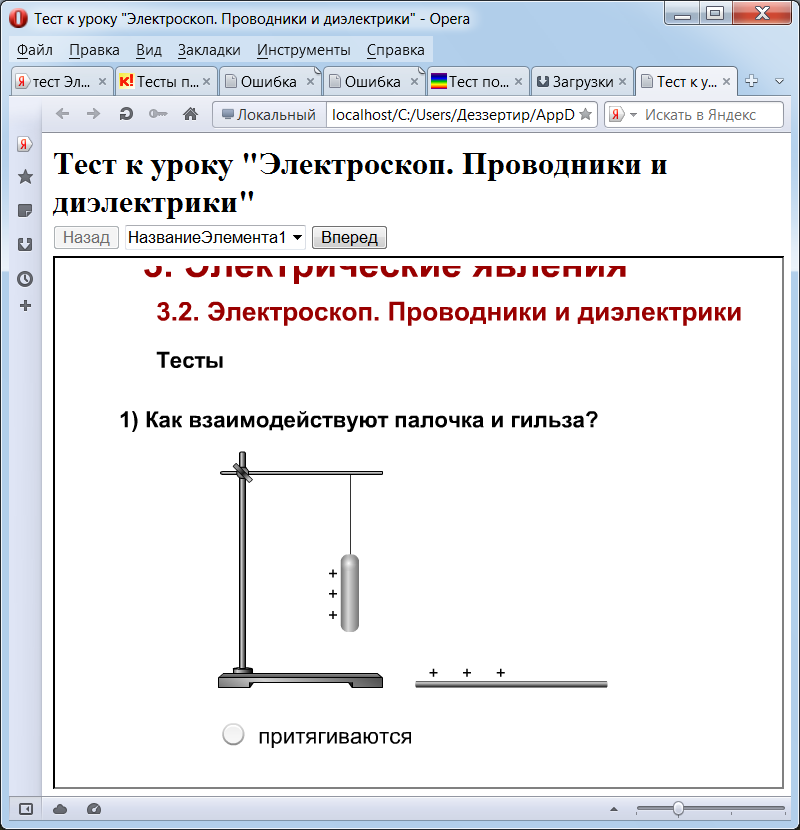This screenshot has height=830, width=800.
Task: Close the 'Тесты п...' tab
Action: tap(206, 82)
